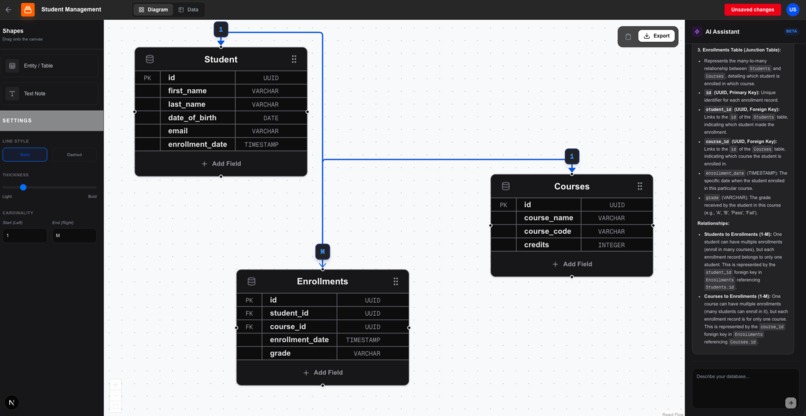Screen dimensions: 806x416
Task: Click cardinality label 1 above Student
Action: point(221,29)
